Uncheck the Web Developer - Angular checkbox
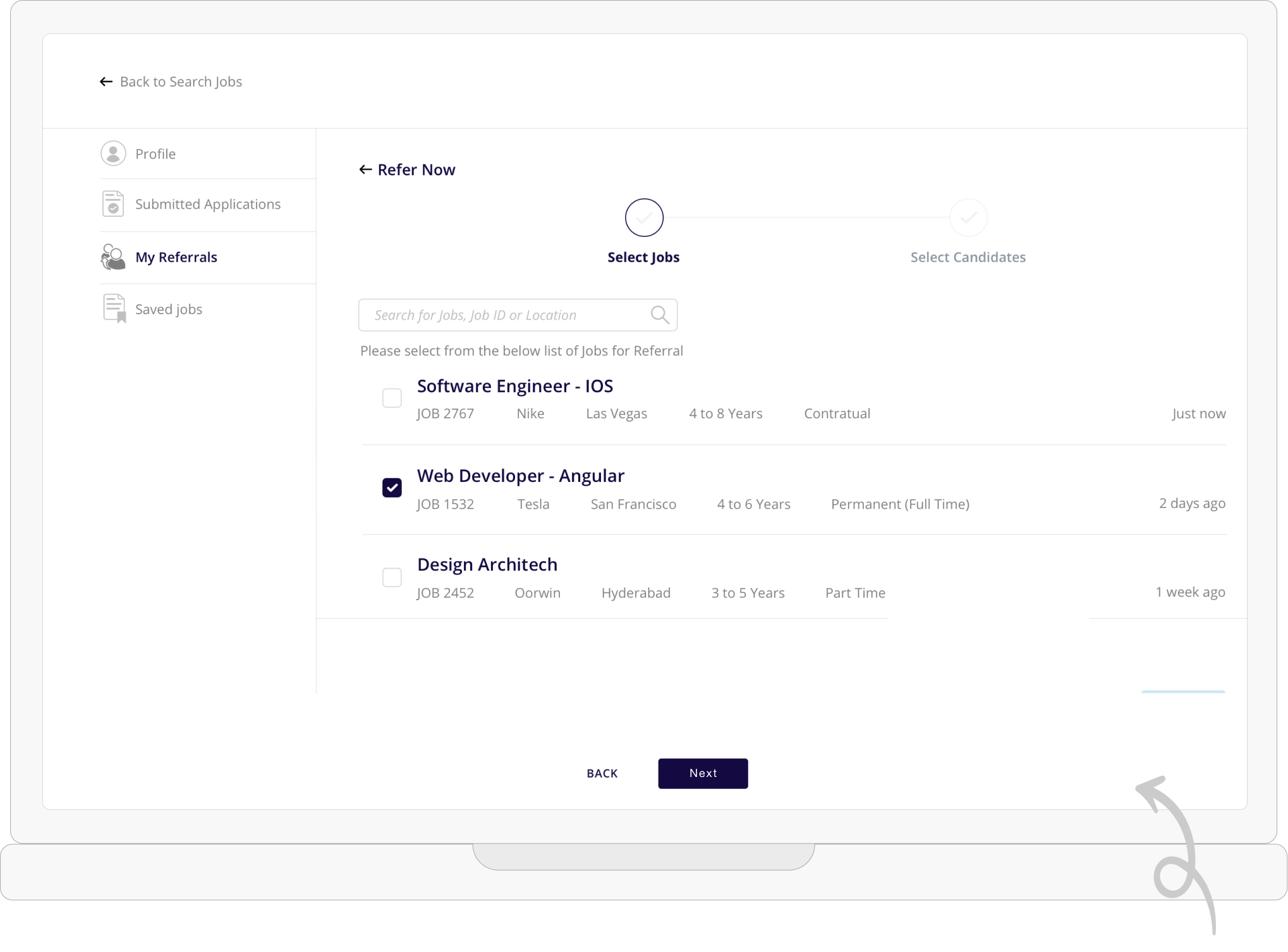 pos(392,488)
